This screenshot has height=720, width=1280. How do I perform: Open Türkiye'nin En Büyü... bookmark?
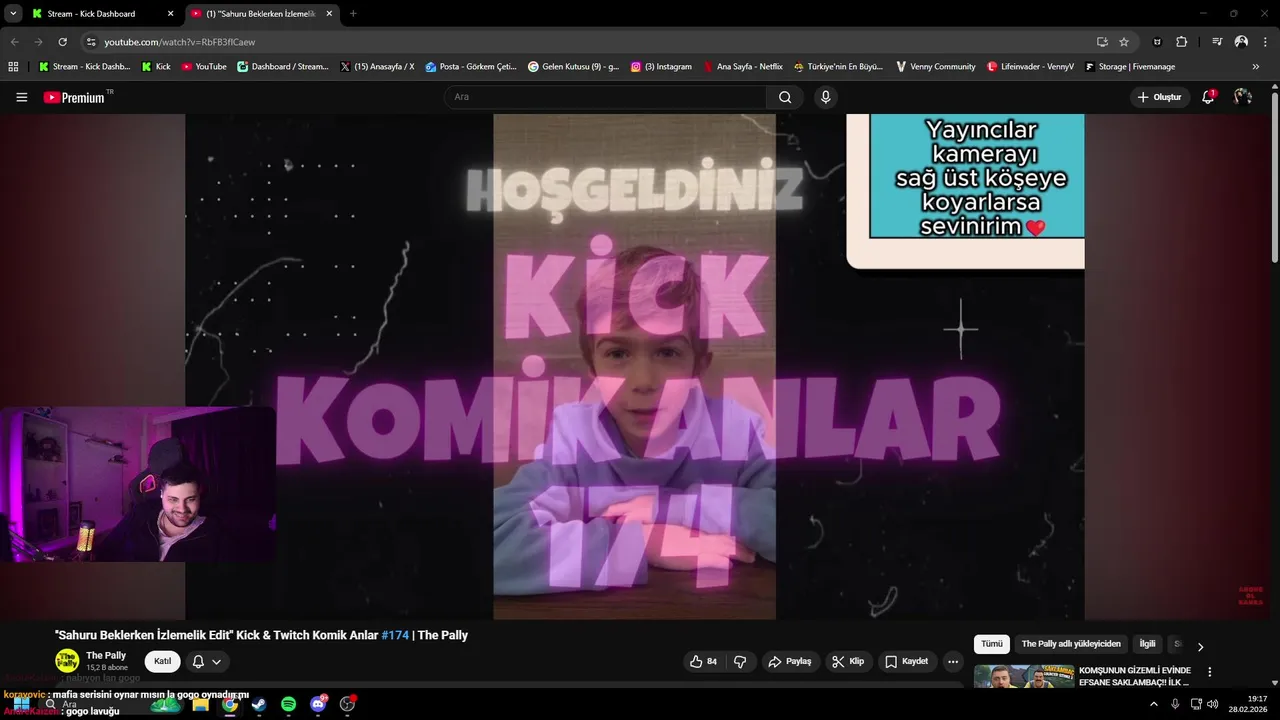pos(838,67)
